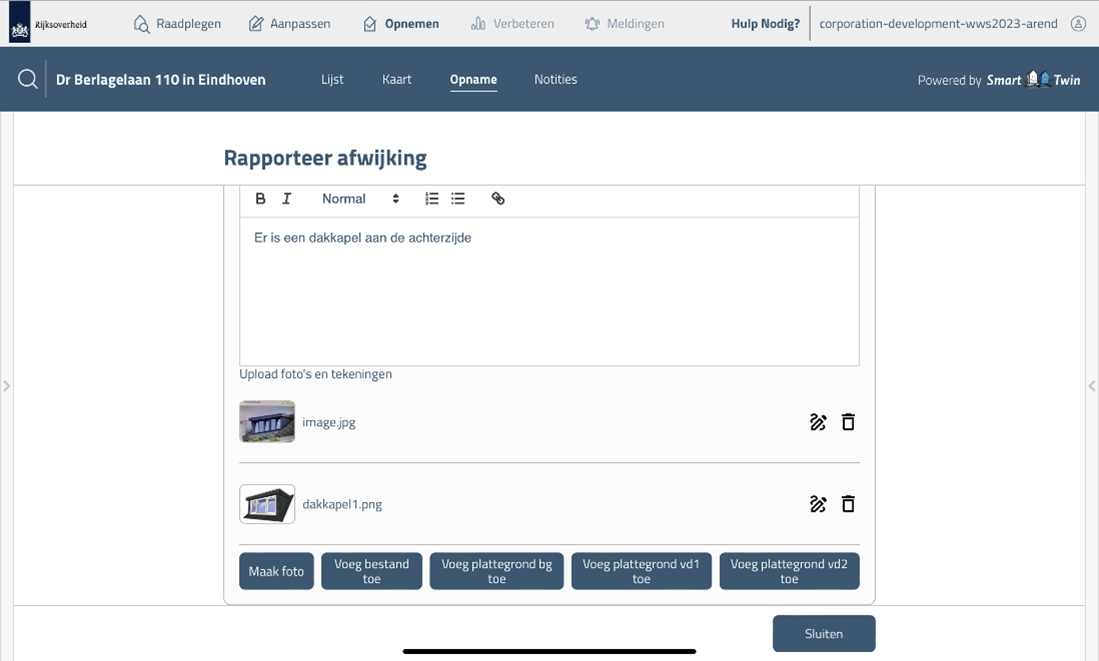Toggle bold formatting in the editor
Image resolution: width=1099 pixels, height=661 pixels.
point(260,198)
